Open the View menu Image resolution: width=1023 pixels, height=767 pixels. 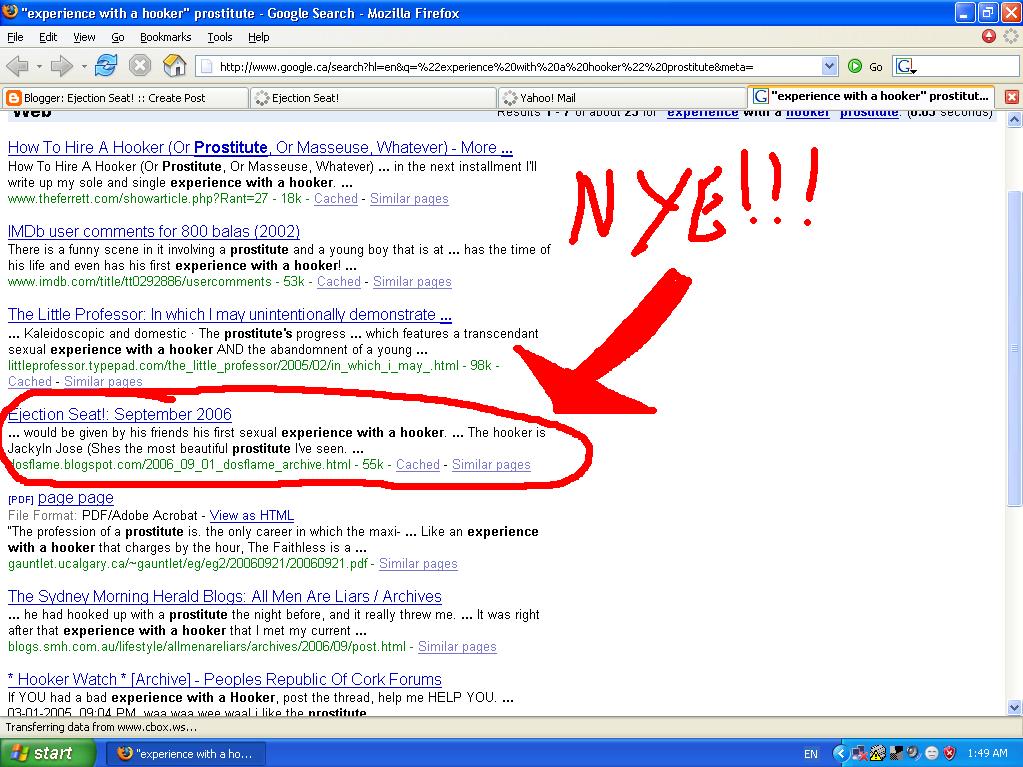click(x=84, y=37)
